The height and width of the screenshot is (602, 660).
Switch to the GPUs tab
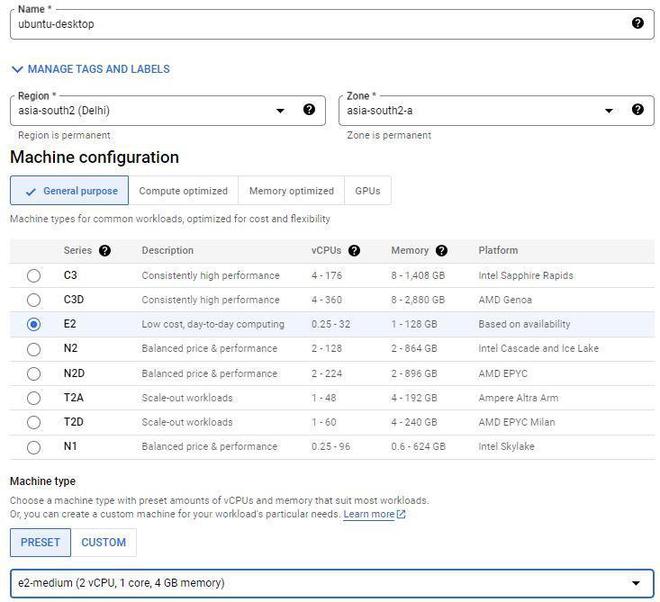367,191
